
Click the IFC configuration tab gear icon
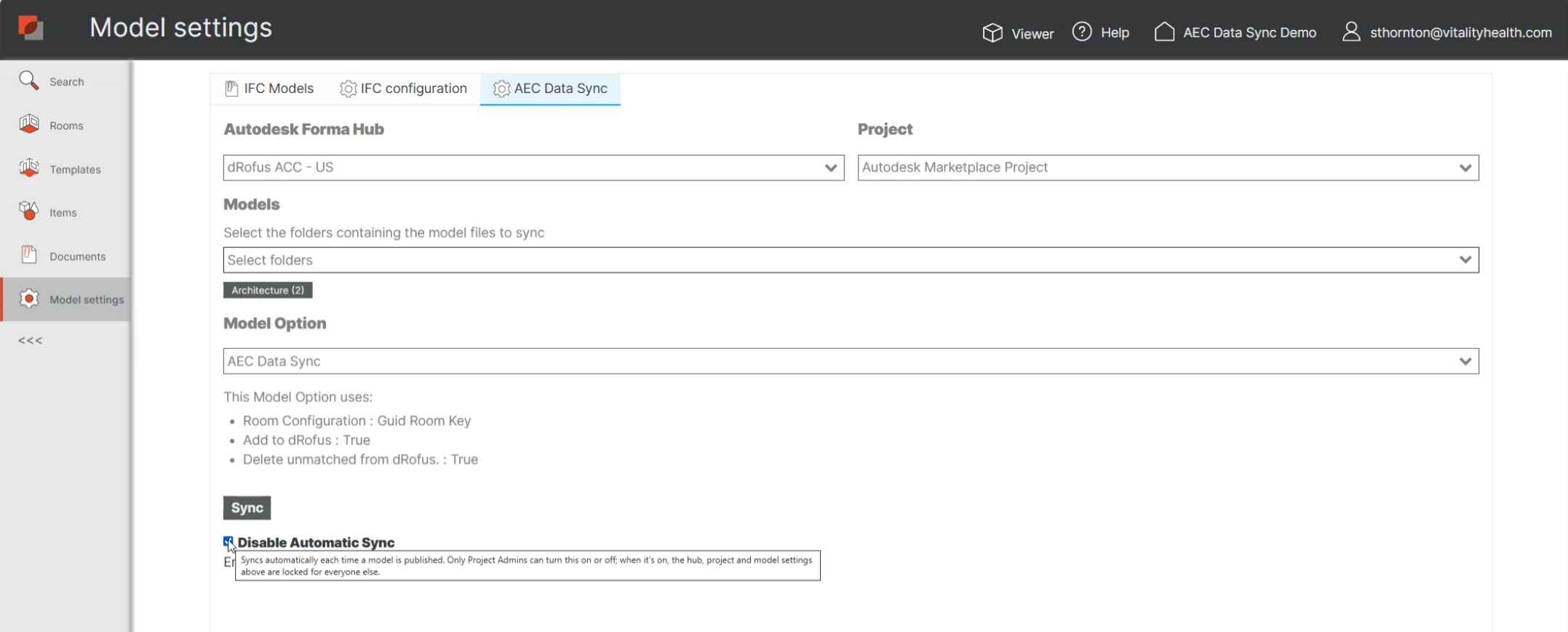[348, 89]
